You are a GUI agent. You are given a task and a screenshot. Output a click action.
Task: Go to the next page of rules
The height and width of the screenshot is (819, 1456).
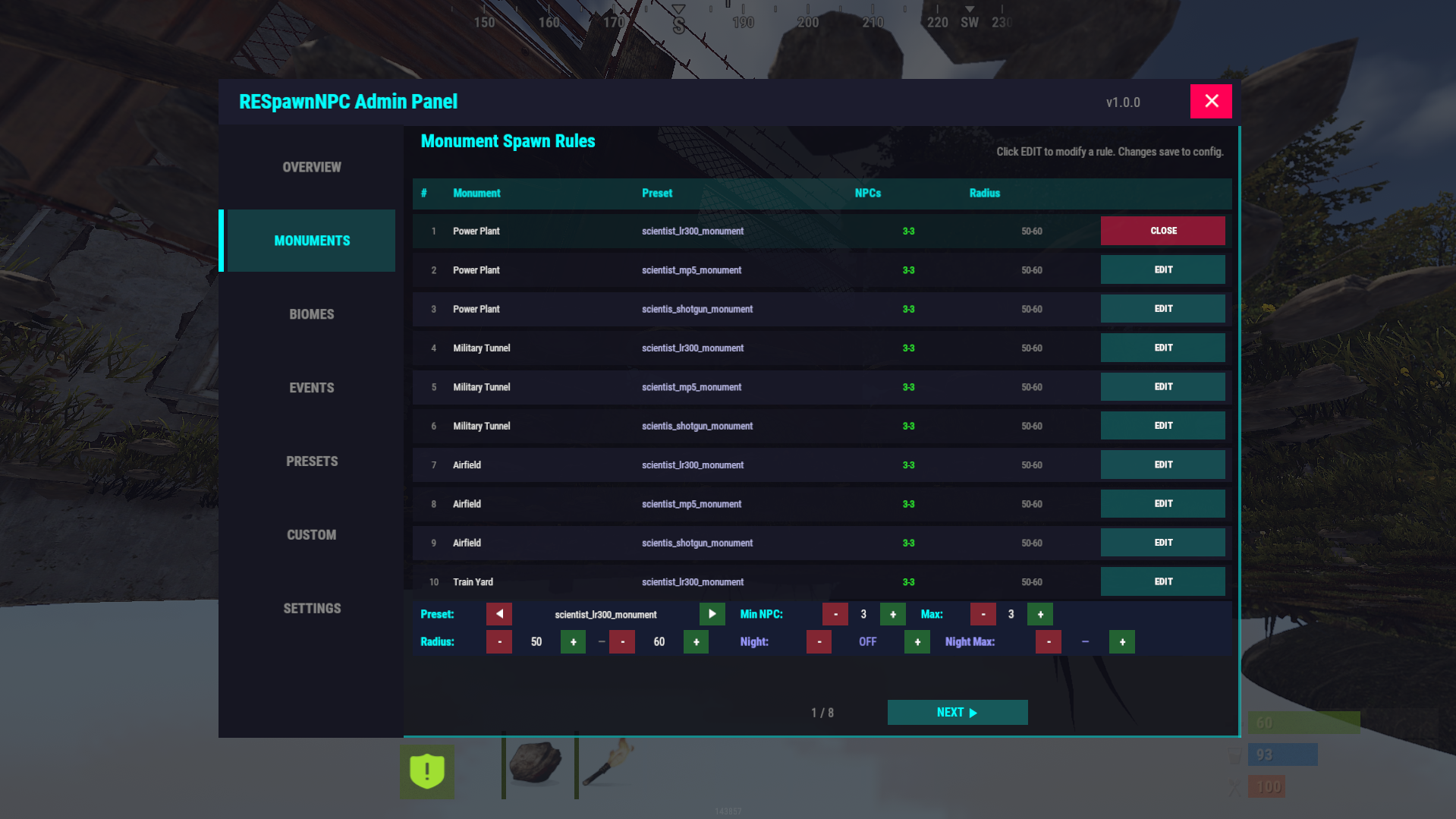(957, 713)
